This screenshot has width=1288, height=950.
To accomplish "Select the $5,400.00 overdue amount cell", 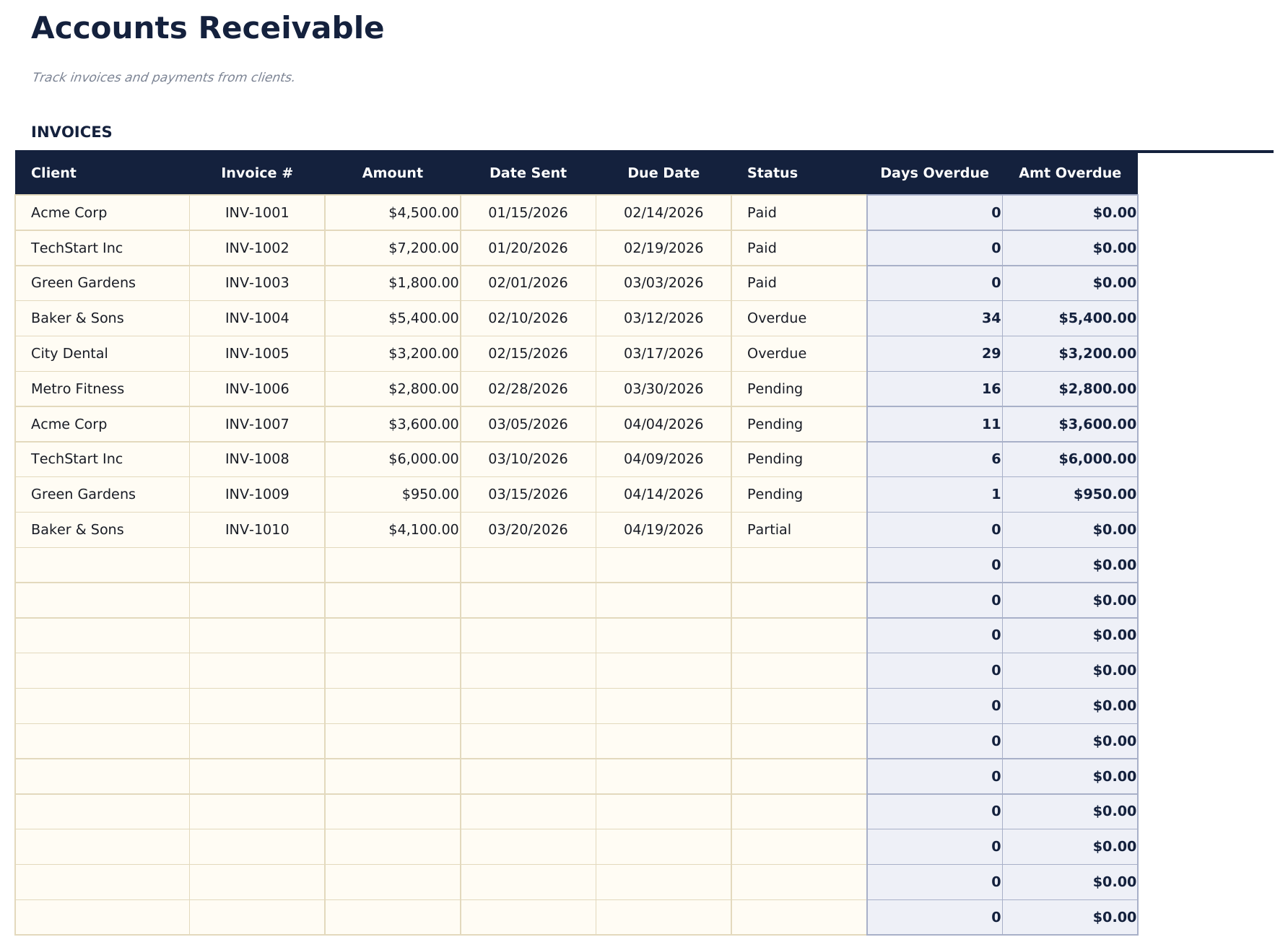I will click(x=1096, y=318).
